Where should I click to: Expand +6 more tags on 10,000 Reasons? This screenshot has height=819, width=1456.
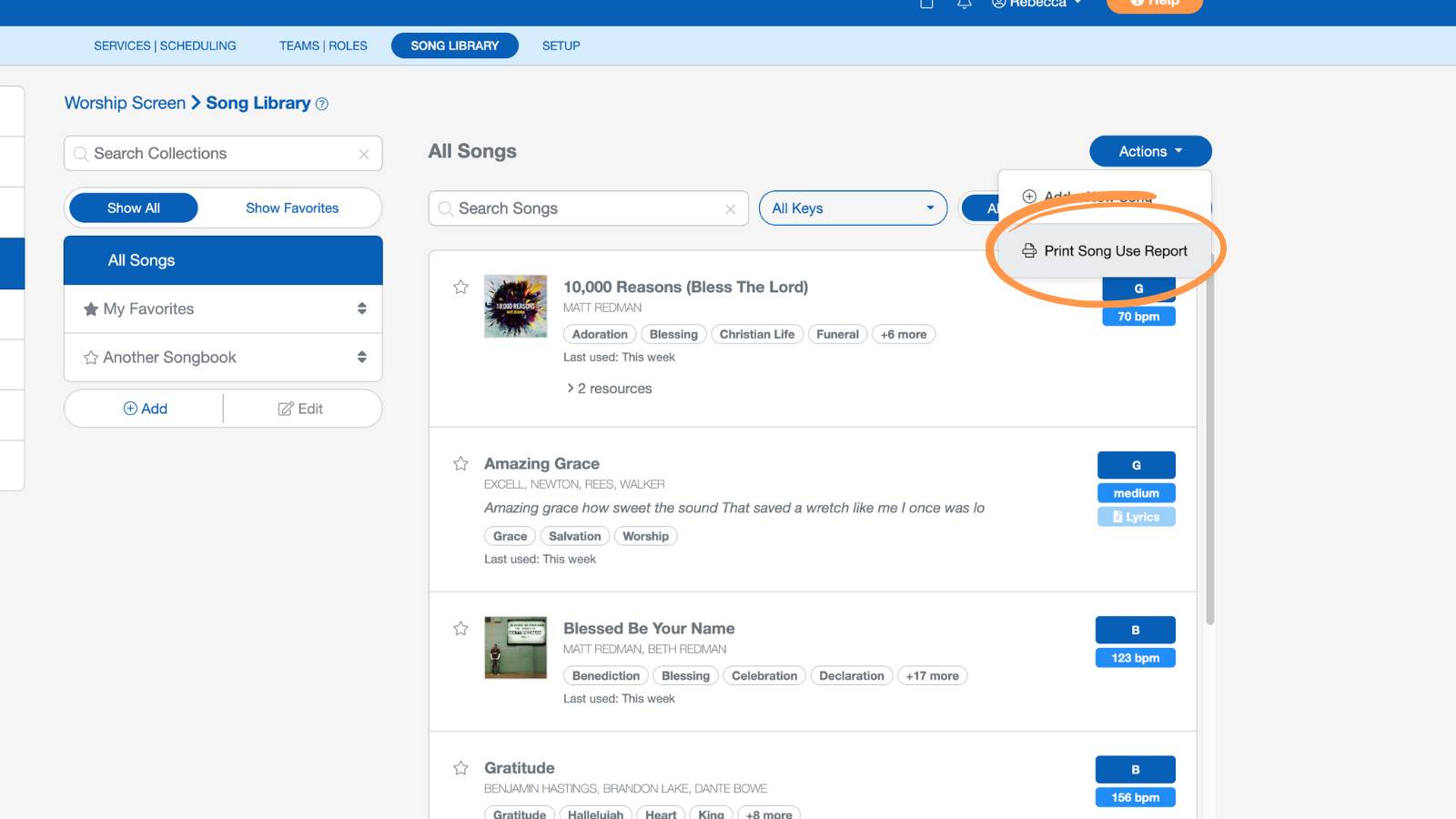click(904, 335)
